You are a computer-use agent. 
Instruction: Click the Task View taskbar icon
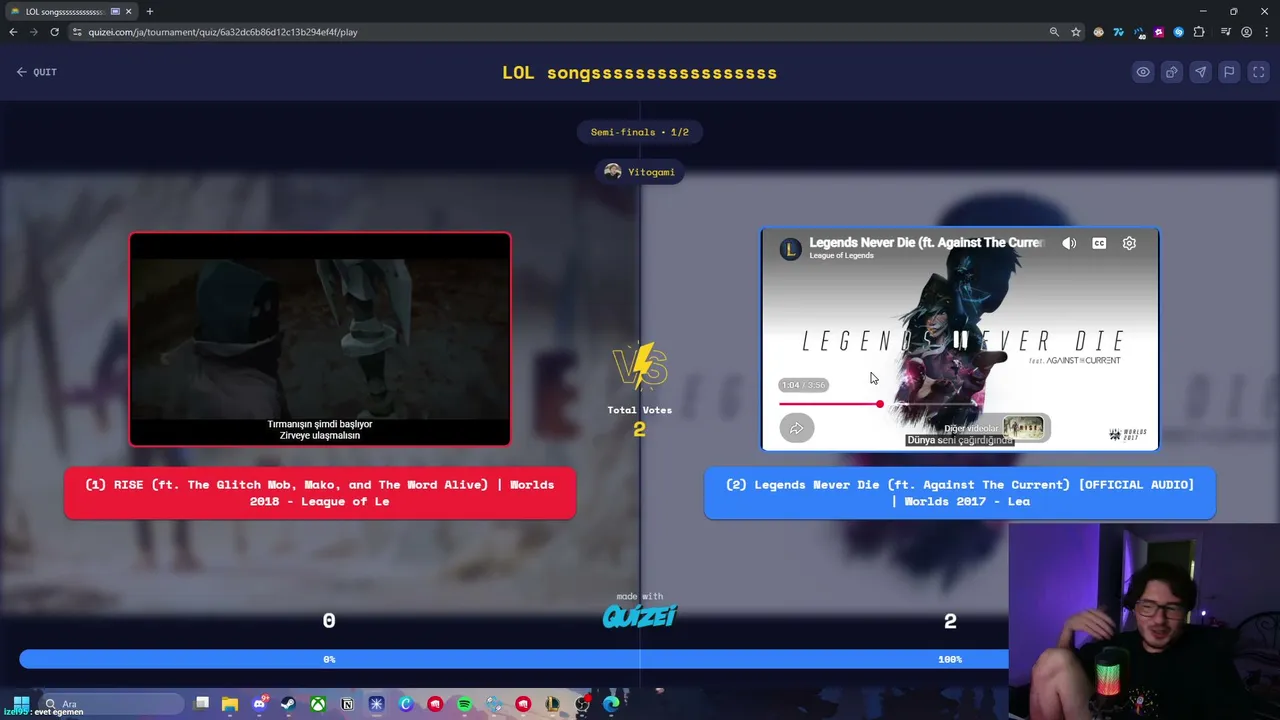point(201,704)
